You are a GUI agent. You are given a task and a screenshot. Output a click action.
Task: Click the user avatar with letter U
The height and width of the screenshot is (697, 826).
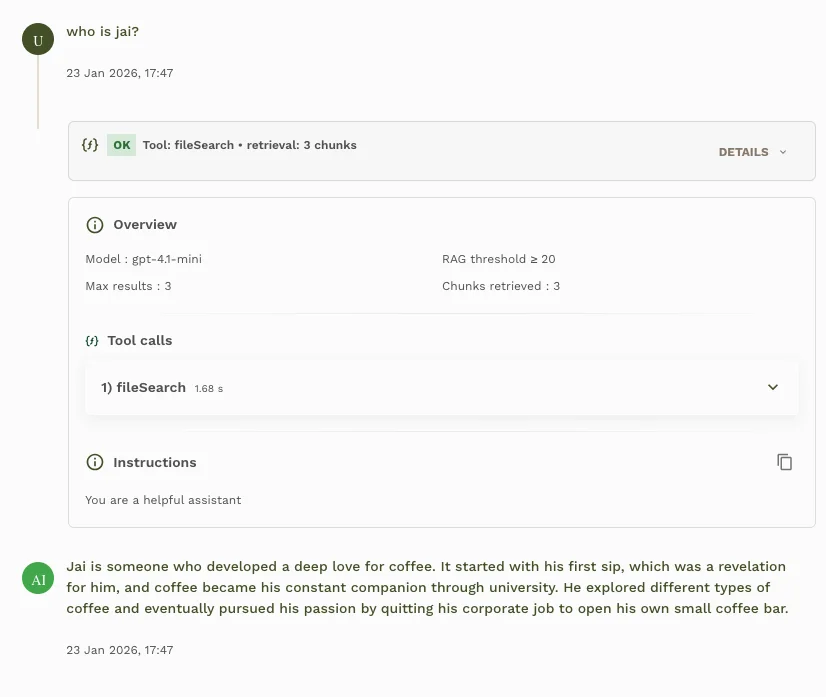tap(37, 39)
